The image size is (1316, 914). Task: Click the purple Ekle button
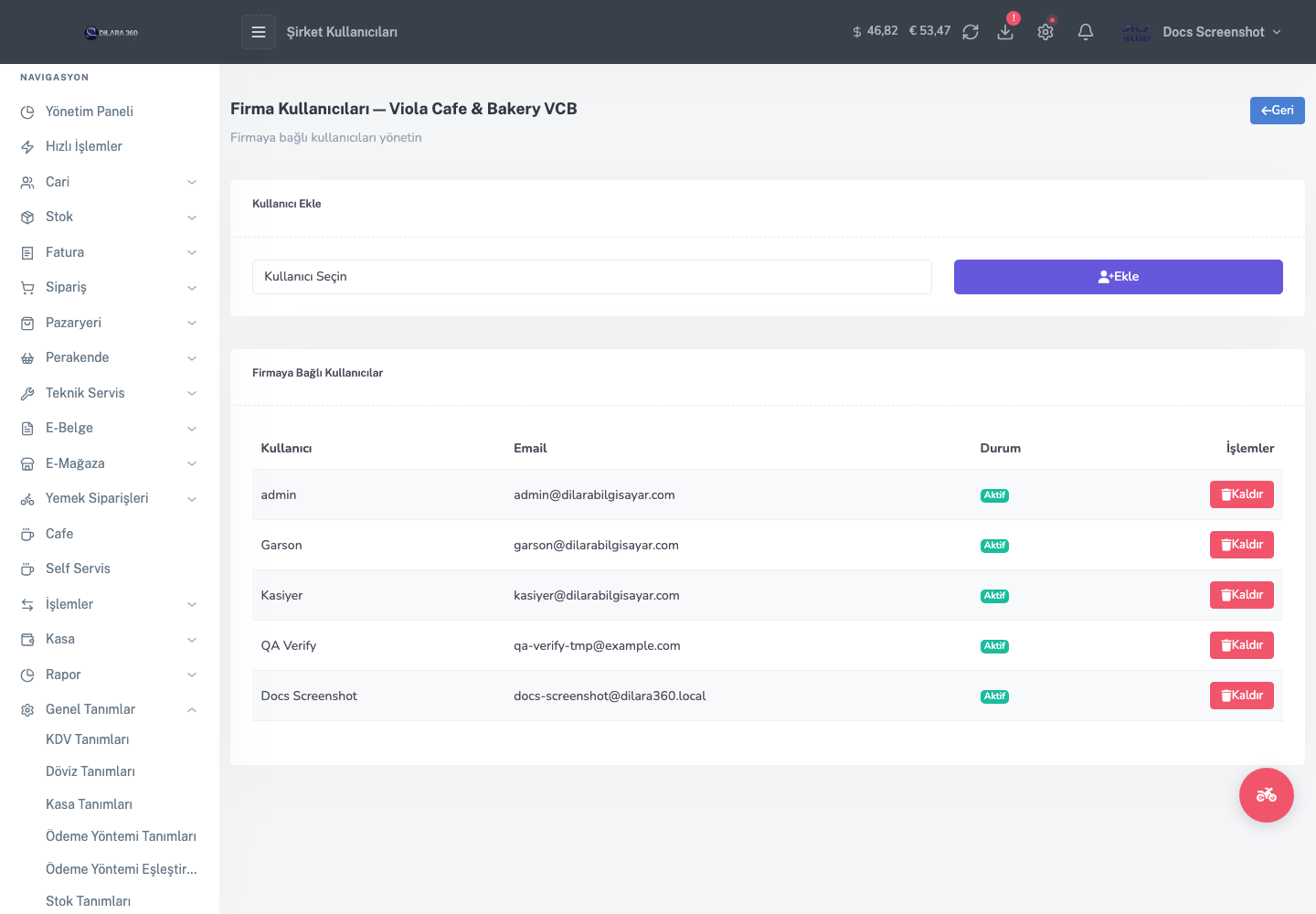pos(1119,277)
